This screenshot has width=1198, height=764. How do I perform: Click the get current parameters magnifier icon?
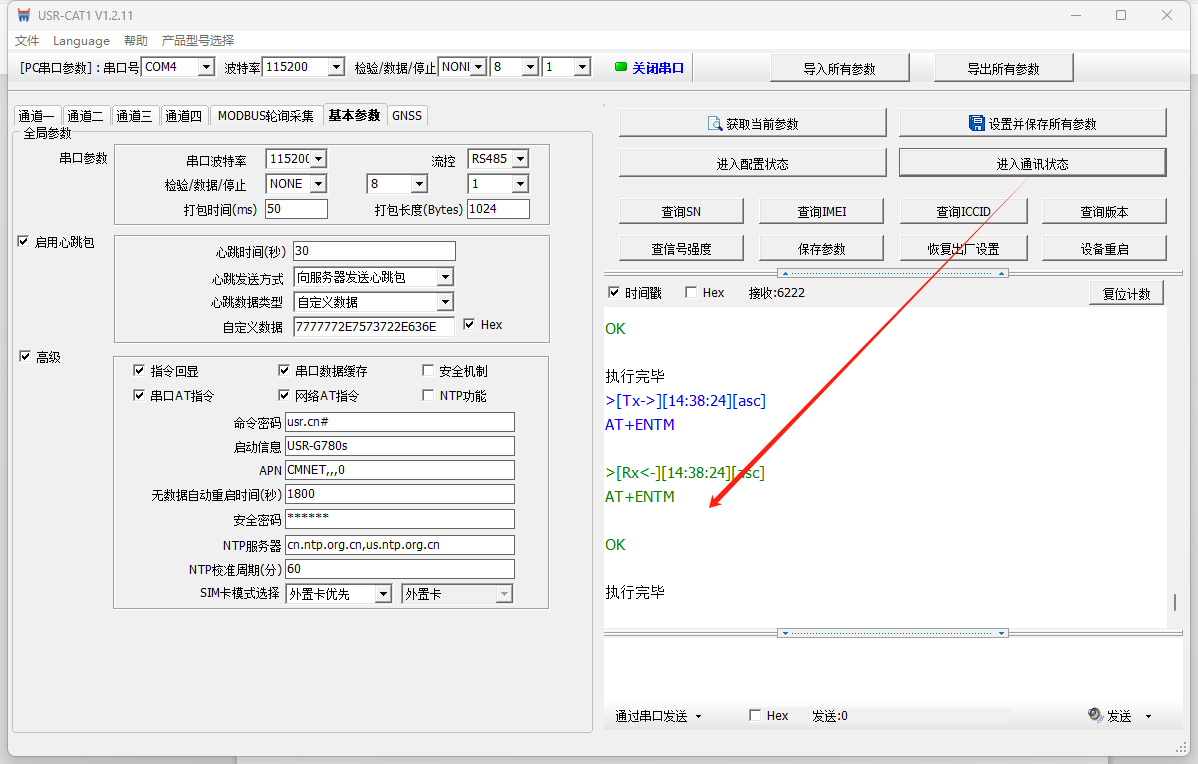coord(714,123)
